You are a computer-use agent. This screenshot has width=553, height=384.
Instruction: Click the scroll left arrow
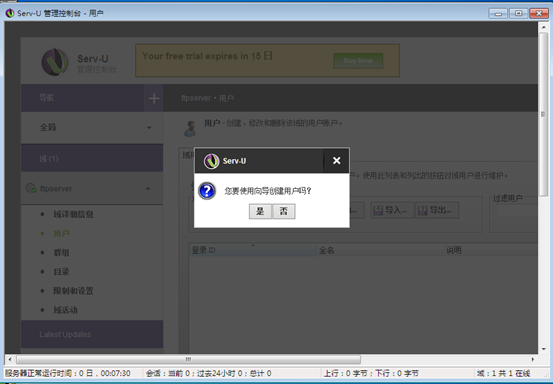pyautogui.click(x=10, y=359)
